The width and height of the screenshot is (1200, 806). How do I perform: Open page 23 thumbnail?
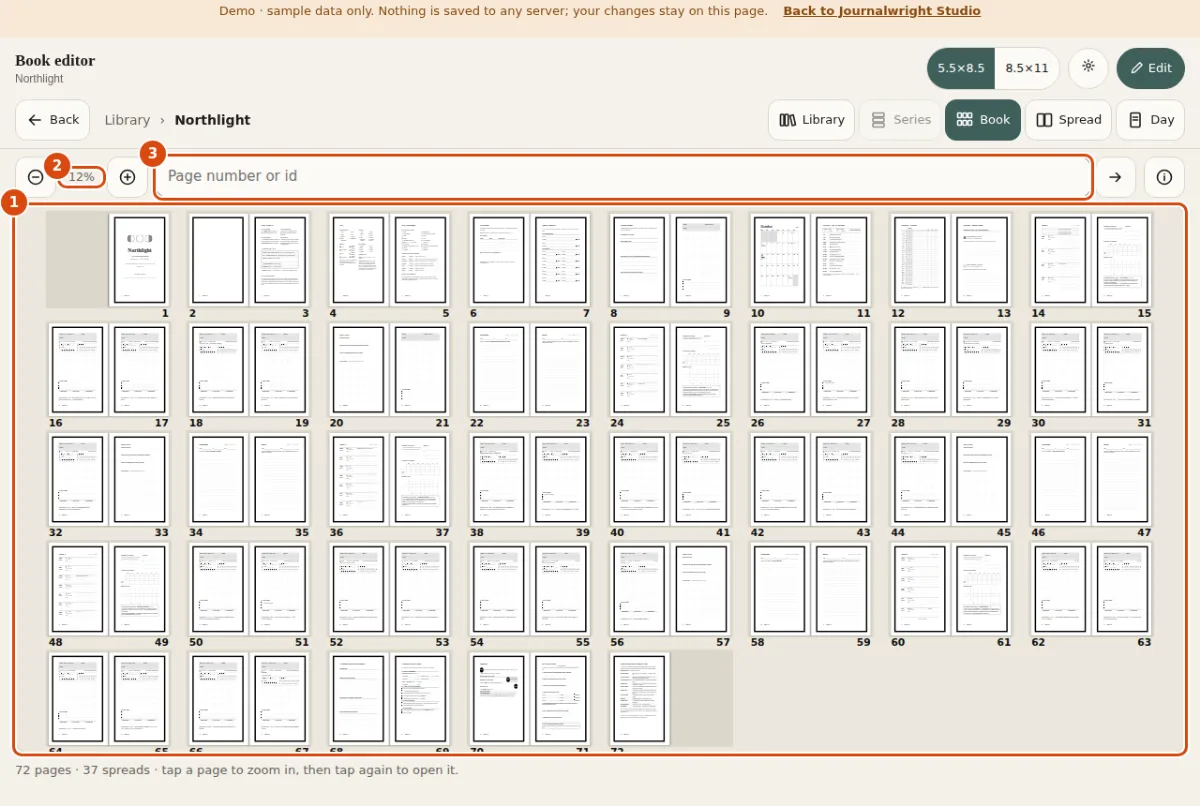pyautogui.click(x=560, y=370)
